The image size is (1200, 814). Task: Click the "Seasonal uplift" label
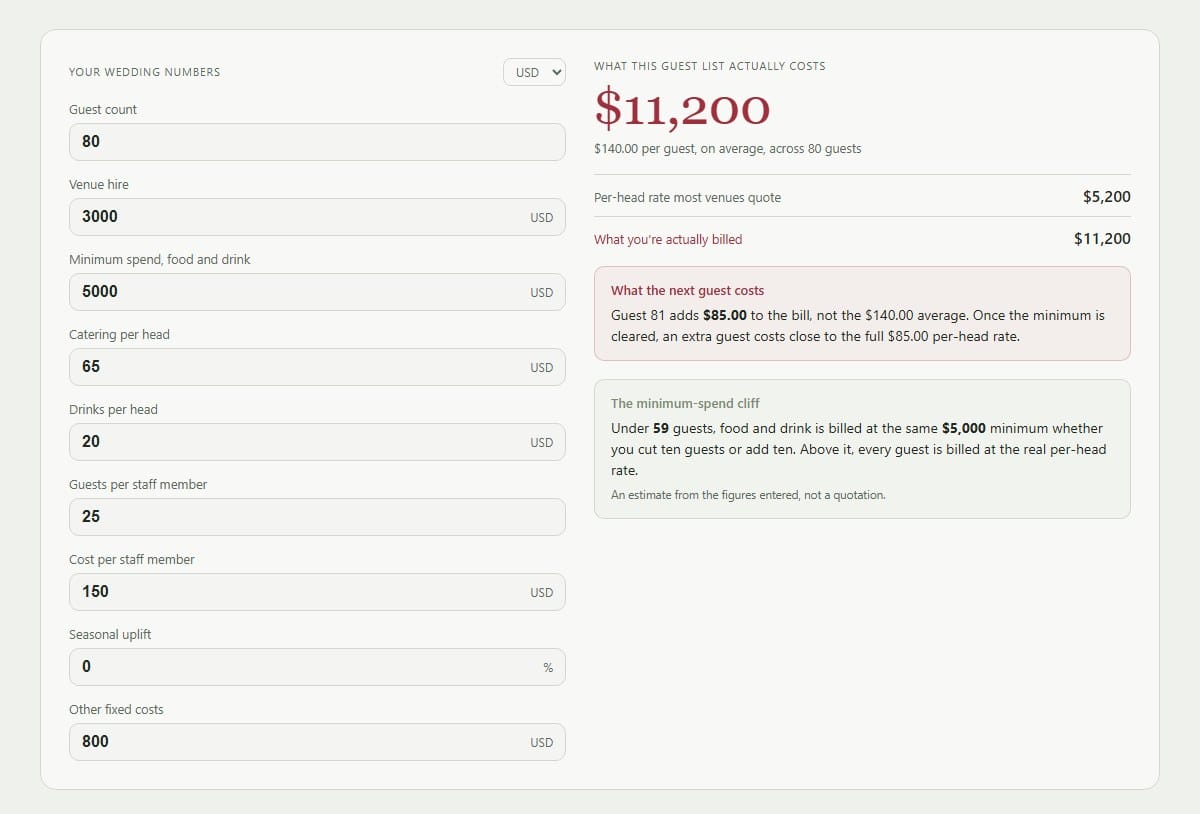110,635
